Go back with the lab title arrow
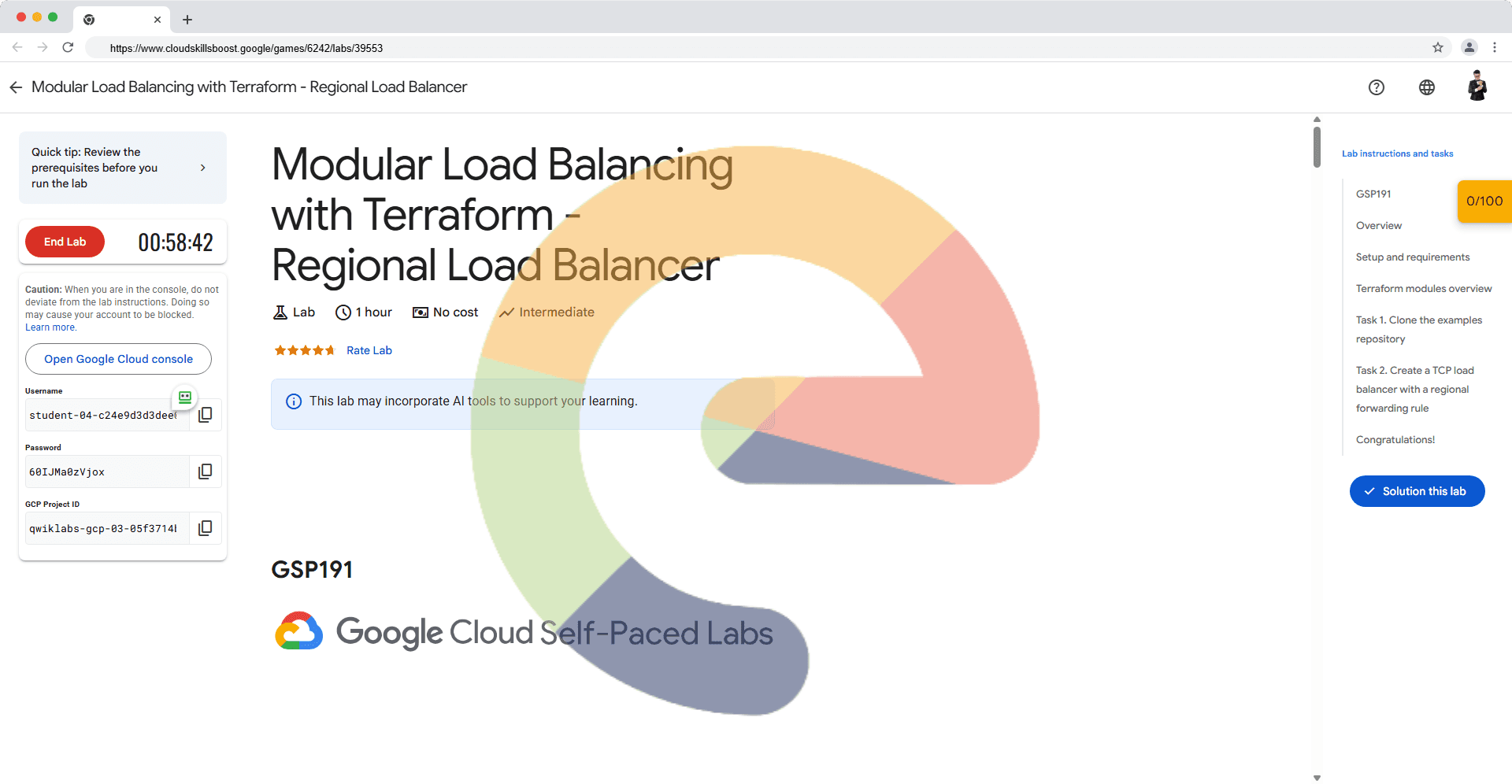Viewport: 1512px width, 784px height. (16, 87)
